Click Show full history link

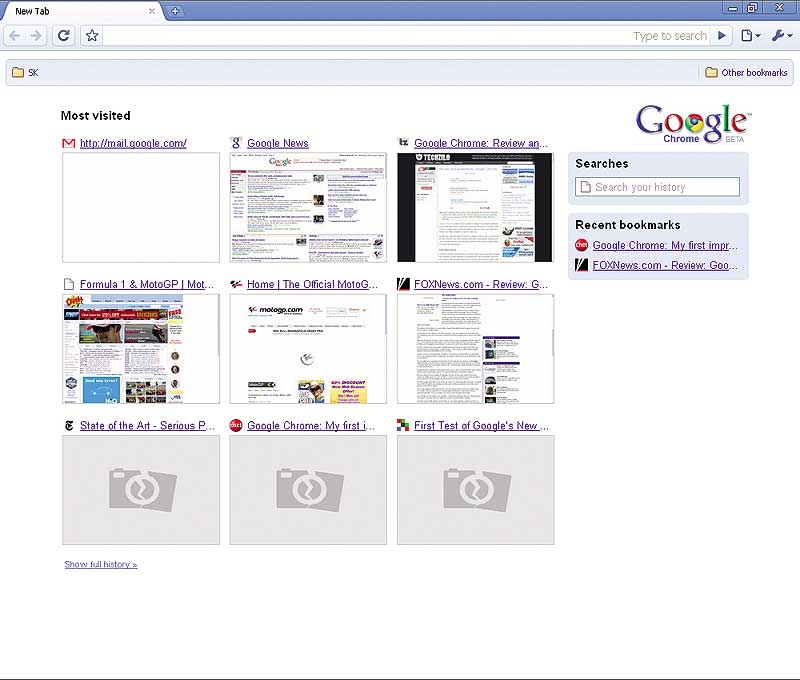point(101,564)
